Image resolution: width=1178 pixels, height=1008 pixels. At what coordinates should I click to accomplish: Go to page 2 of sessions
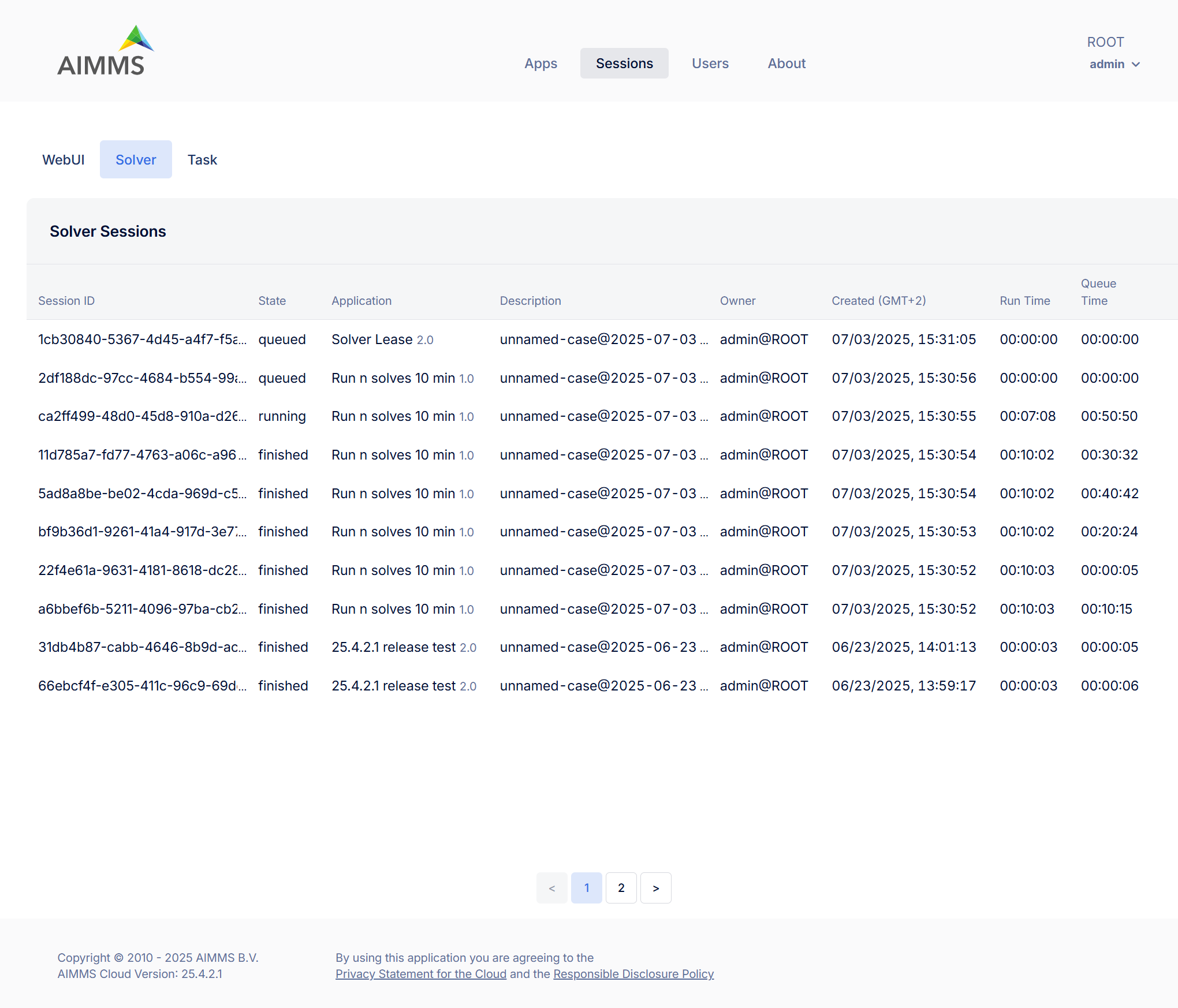pyautogui.click(x=621, y=888)
